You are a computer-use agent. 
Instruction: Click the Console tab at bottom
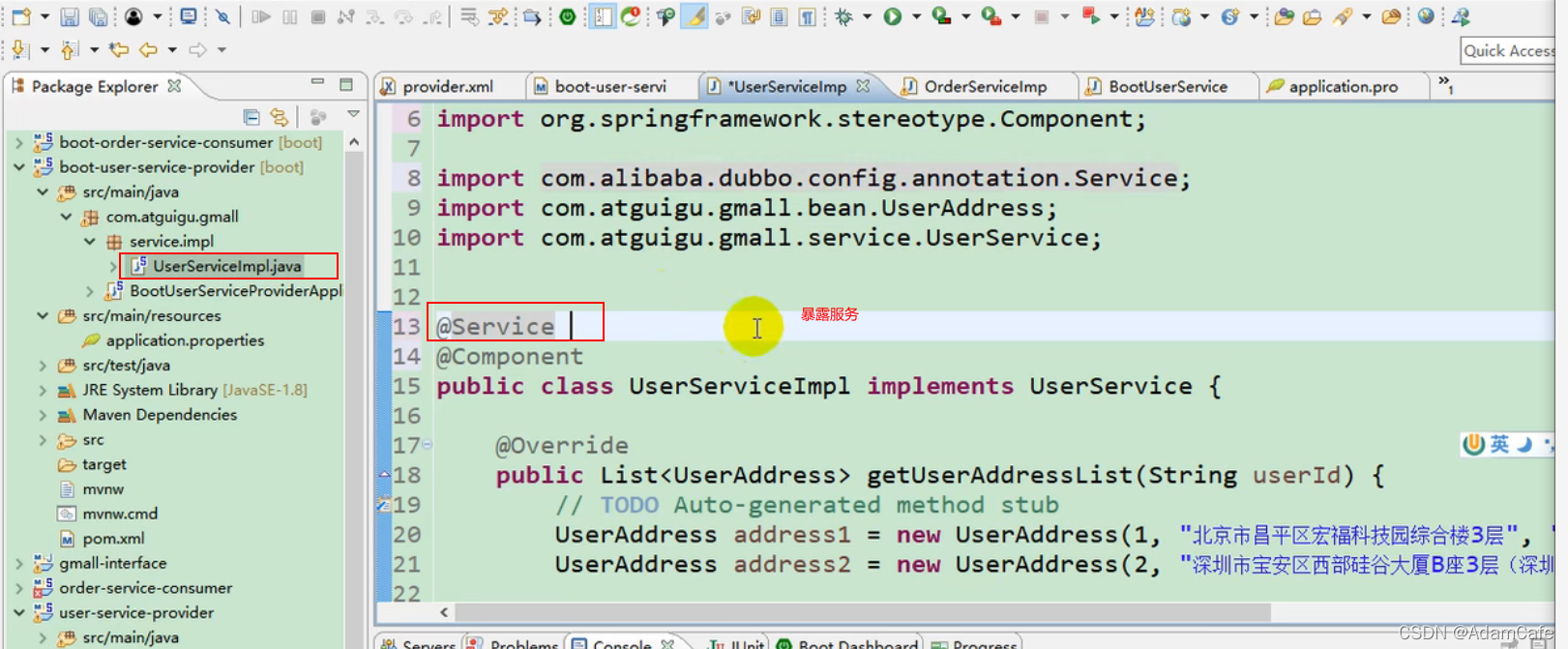pyautogui.click(x=622, y=643)
